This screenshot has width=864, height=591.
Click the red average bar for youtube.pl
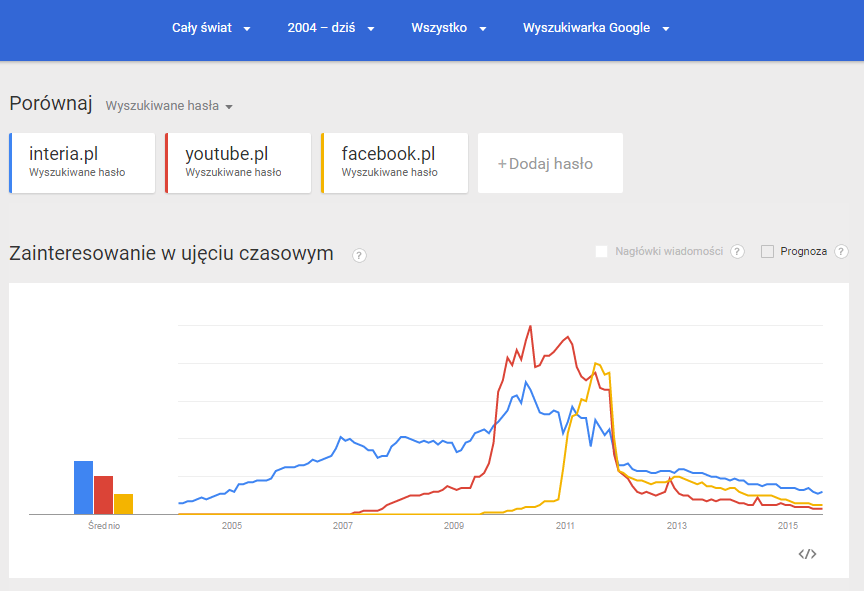pos(103,495)
